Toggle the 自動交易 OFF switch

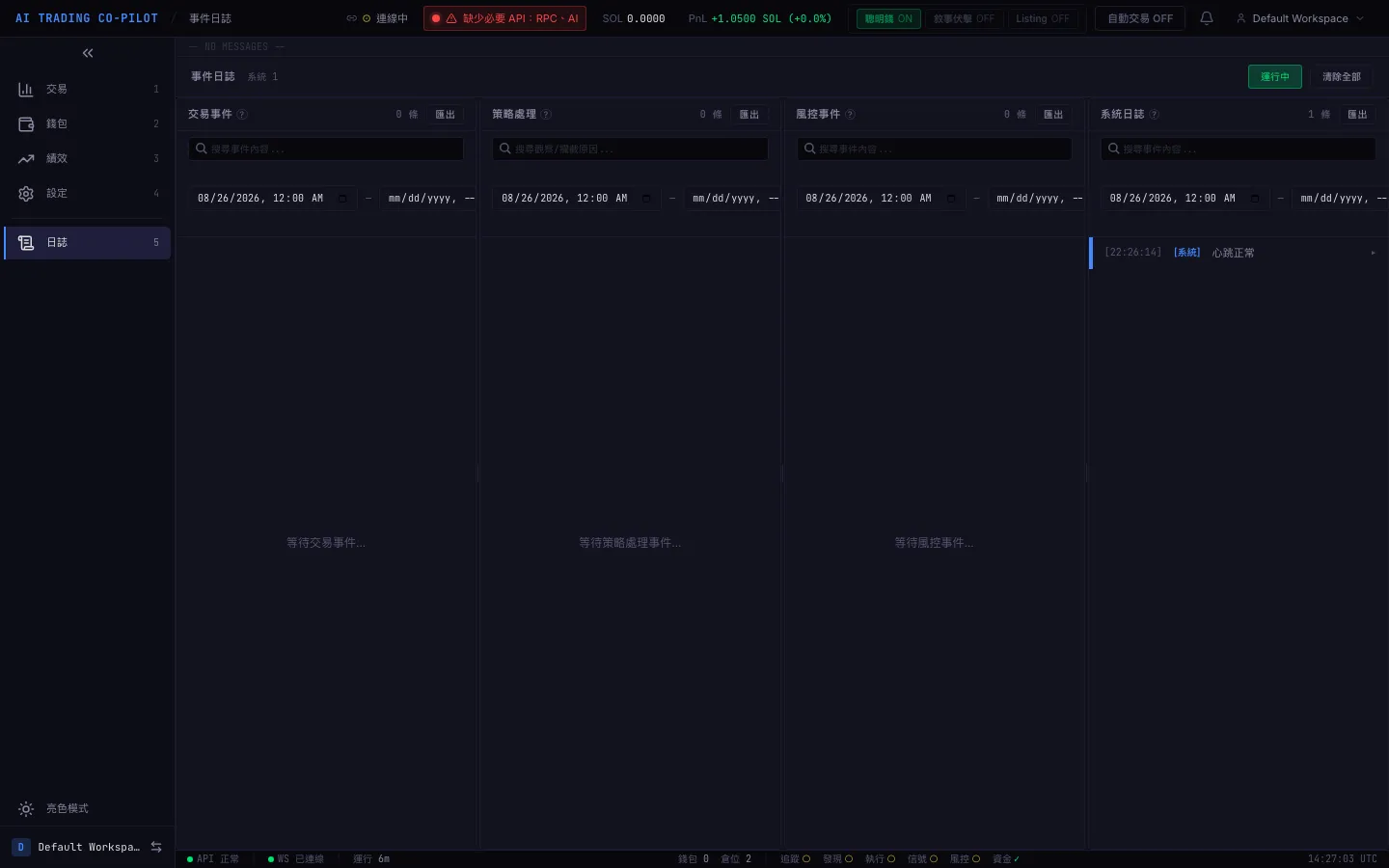(1140, 18)
